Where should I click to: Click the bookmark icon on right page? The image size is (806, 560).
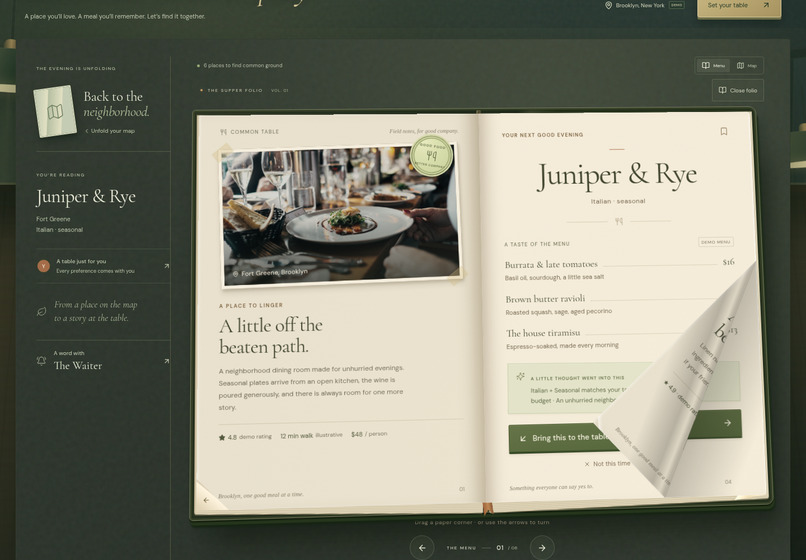[724, 132]
